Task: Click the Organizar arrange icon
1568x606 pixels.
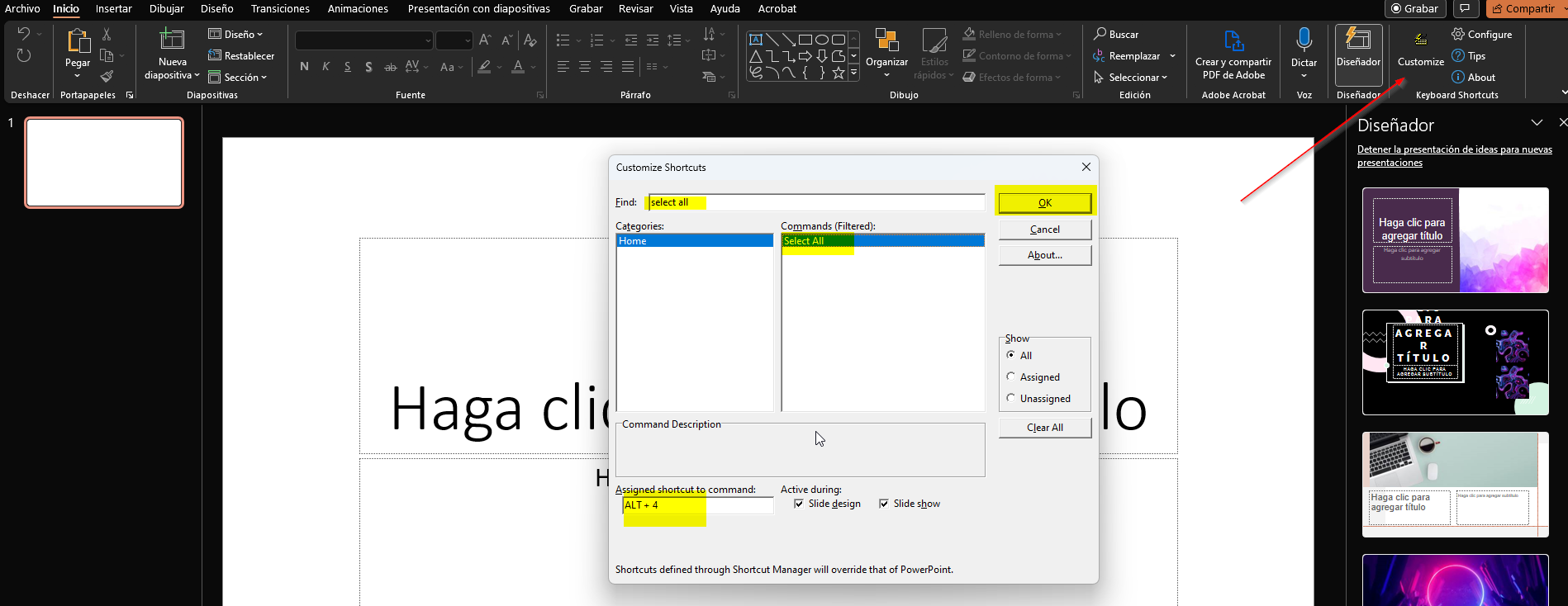Action: click(x=886, y=40)
